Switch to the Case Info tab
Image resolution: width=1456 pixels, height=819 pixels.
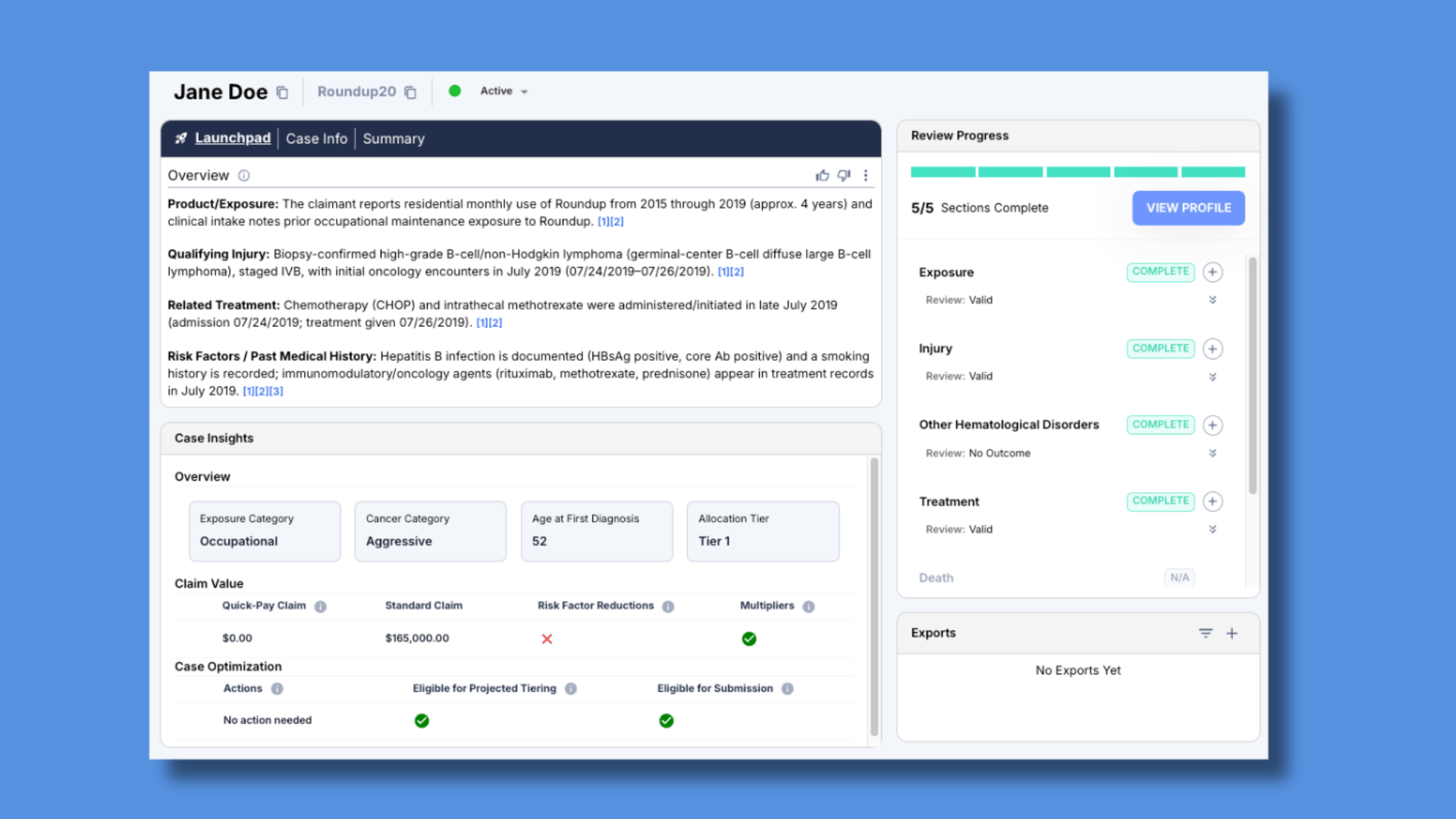click(317, 138)
